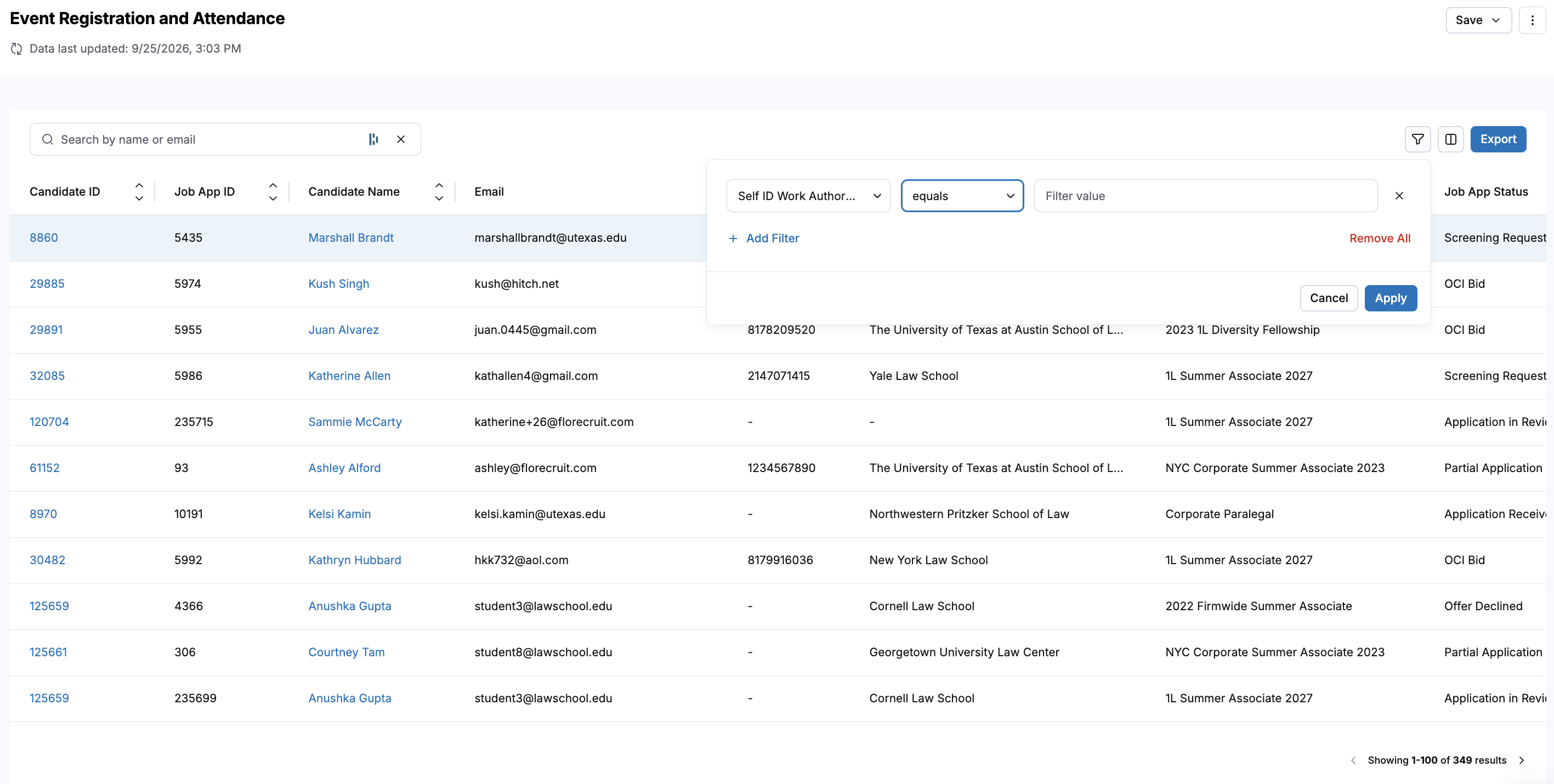Open candidate Ashley Alford

click(x=344, y=468)
